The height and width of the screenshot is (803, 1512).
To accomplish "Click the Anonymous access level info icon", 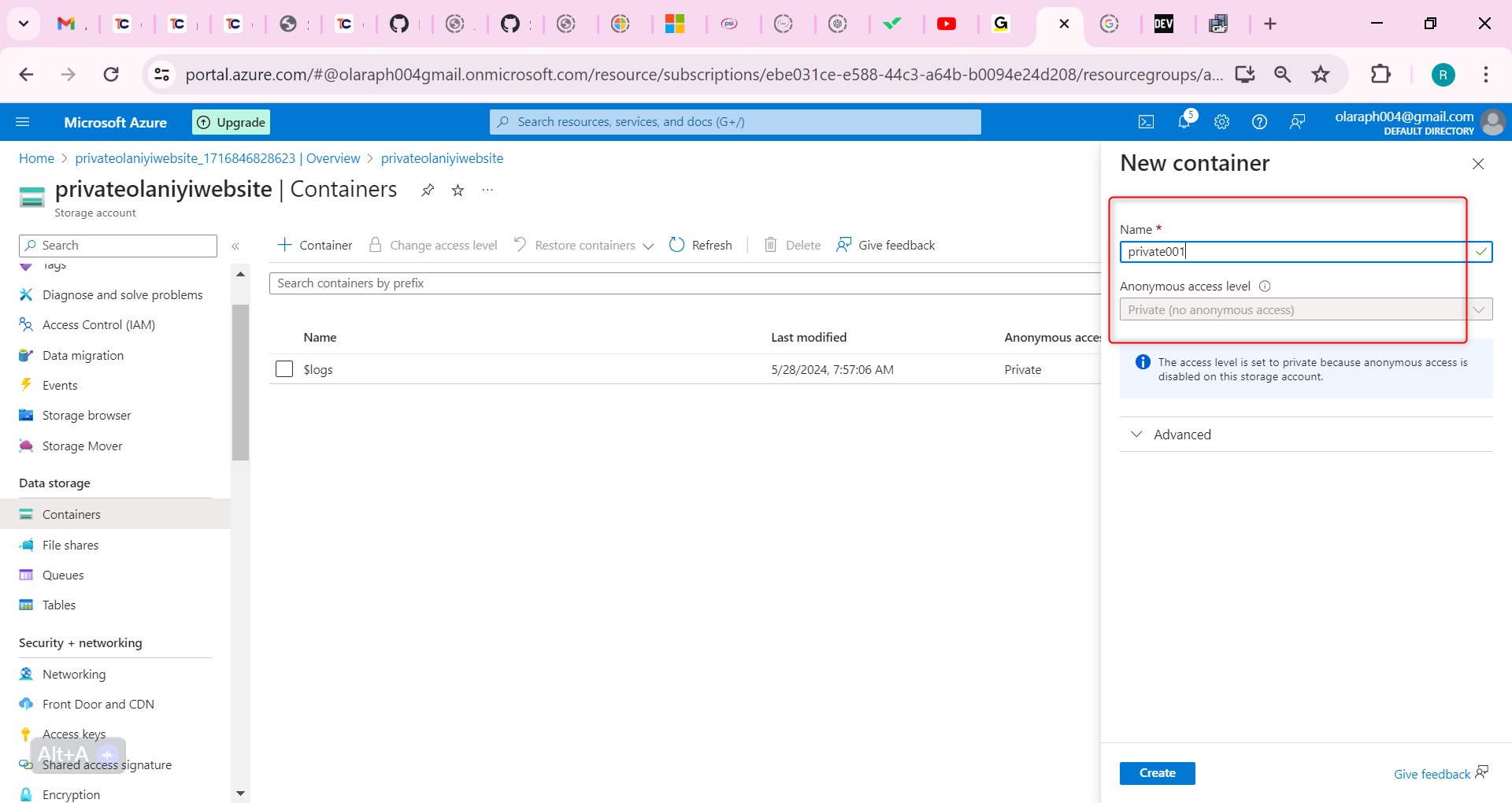I will tap(1265, 287).
